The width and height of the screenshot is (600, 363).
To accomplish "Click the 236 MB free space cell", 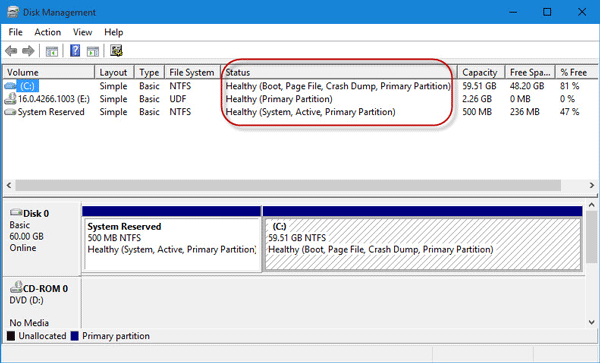I will point(524,112).
